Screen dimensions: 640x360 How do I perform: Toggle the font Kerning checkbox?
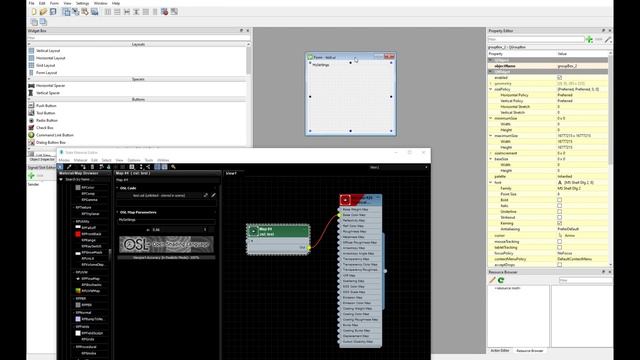[560, 223]
